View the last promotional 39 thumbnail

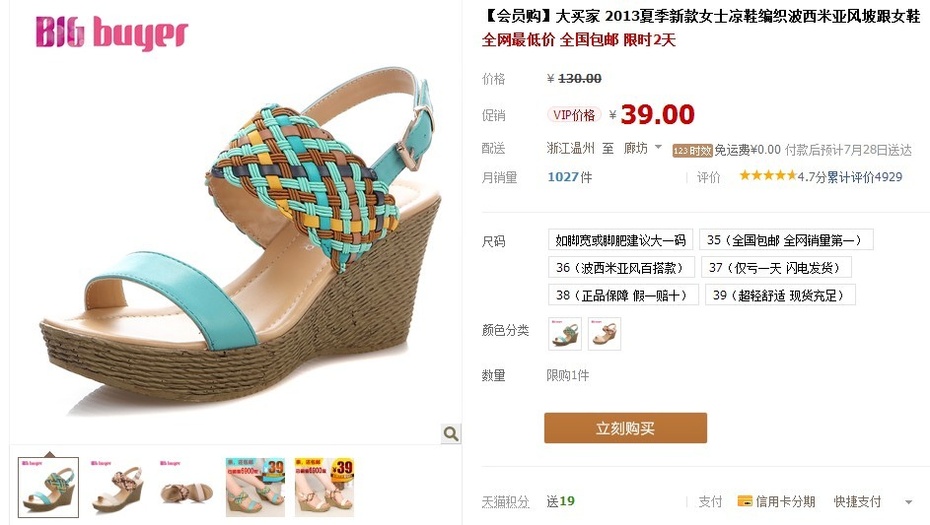coord(324,487)
